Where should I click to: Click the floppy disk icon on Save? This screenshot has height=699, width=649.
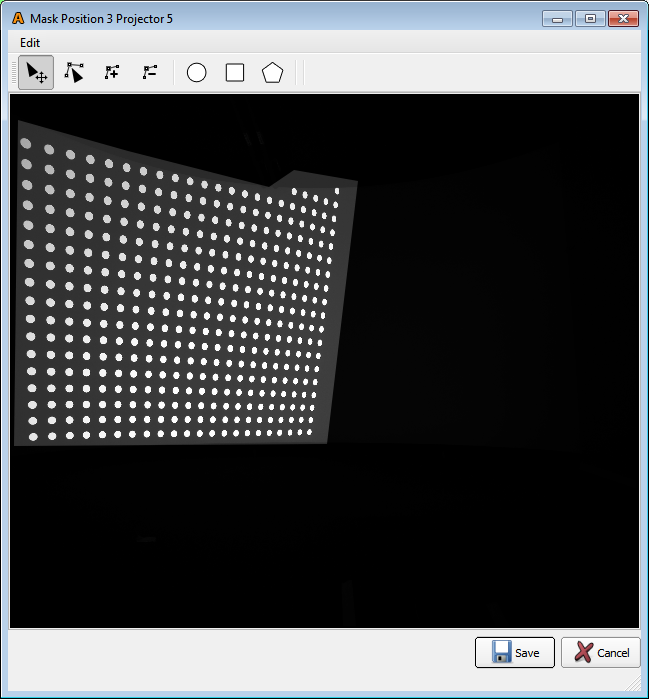(x=502, y=652)
